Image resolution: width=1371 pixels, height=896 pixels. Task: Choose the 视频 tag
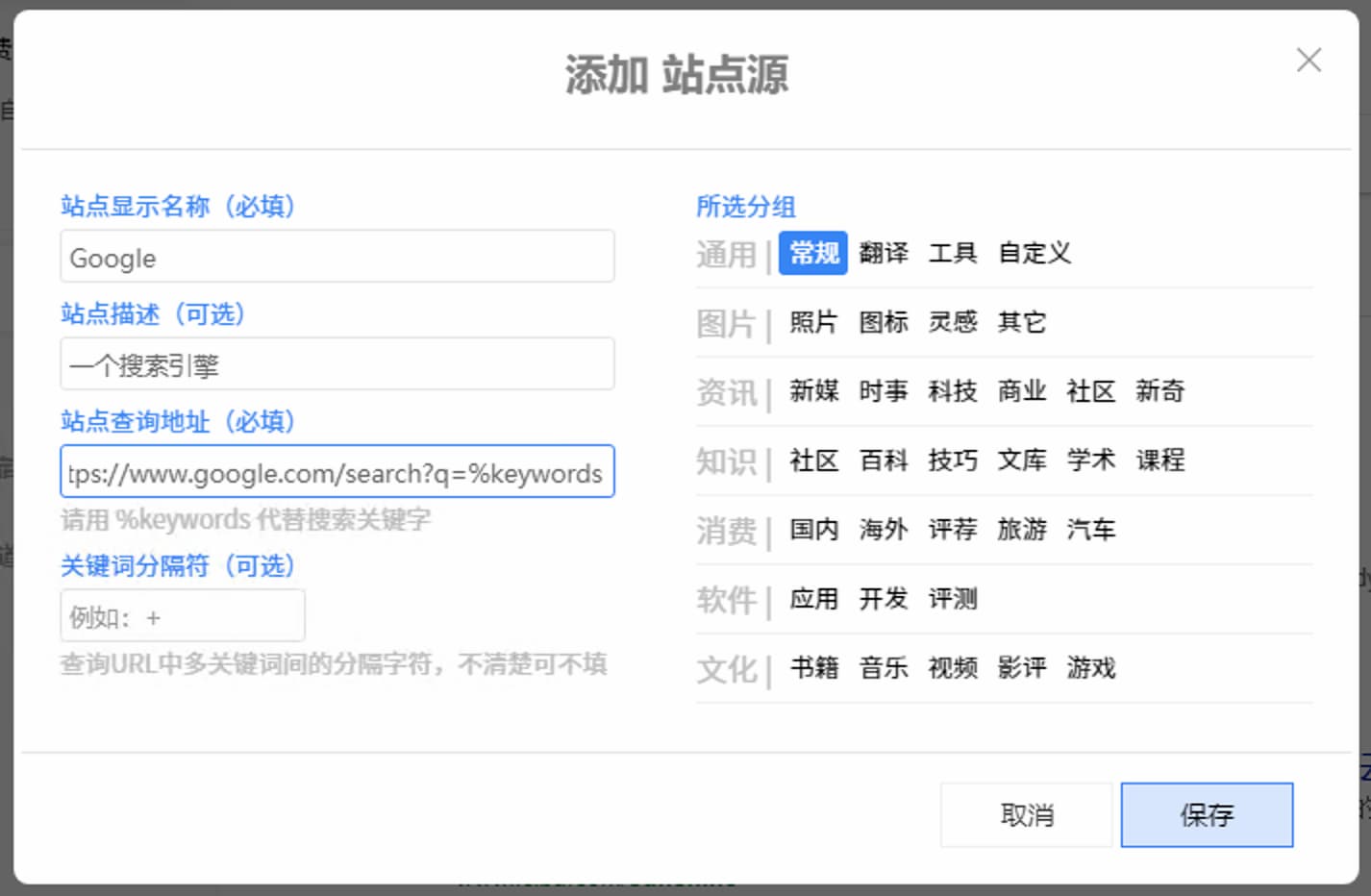[953, 668]
